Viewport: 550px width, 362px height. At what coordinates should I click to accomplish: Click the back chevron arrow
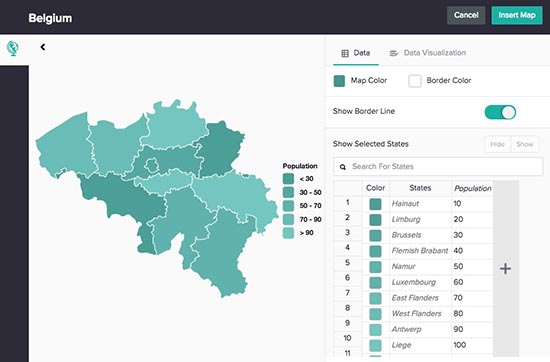[x=43, y=47]
